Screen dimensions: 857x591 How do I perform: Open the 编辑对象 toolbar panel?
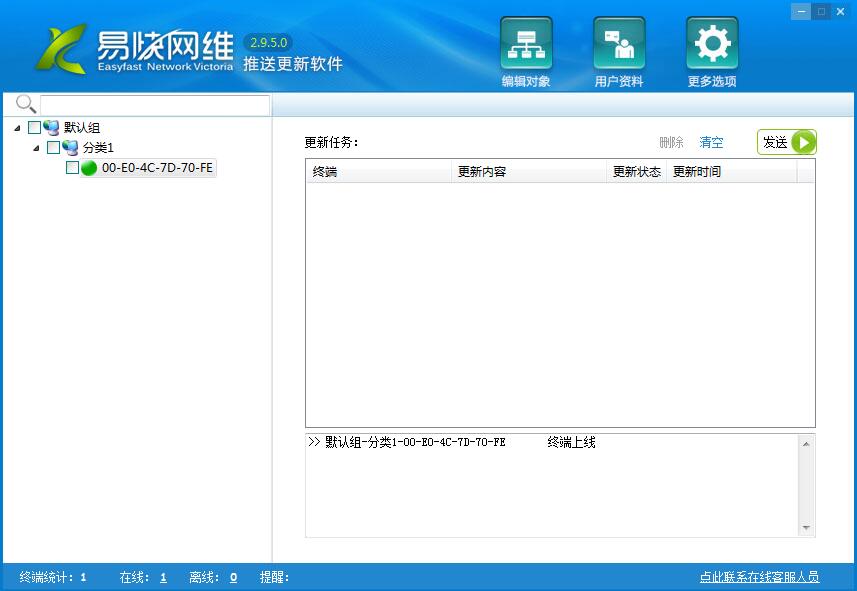(x=525, y=43)
